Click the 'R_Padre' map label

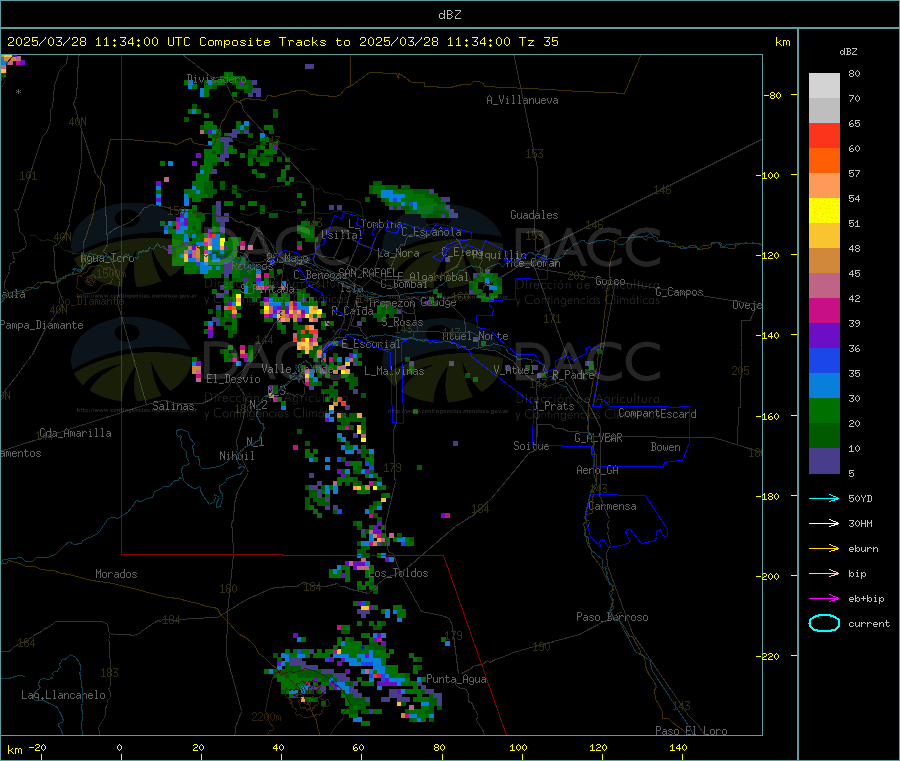(x=573, y=375)
